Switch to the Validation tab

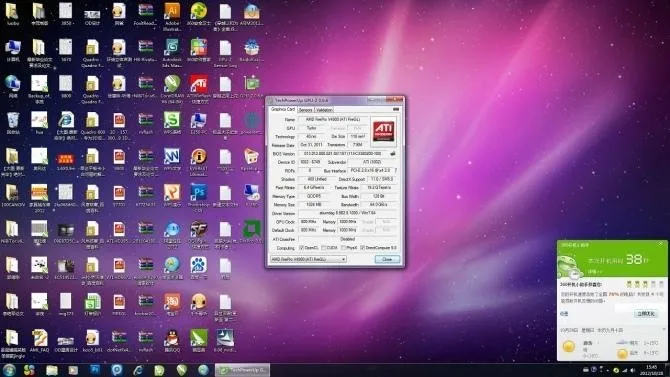(324, 110)
